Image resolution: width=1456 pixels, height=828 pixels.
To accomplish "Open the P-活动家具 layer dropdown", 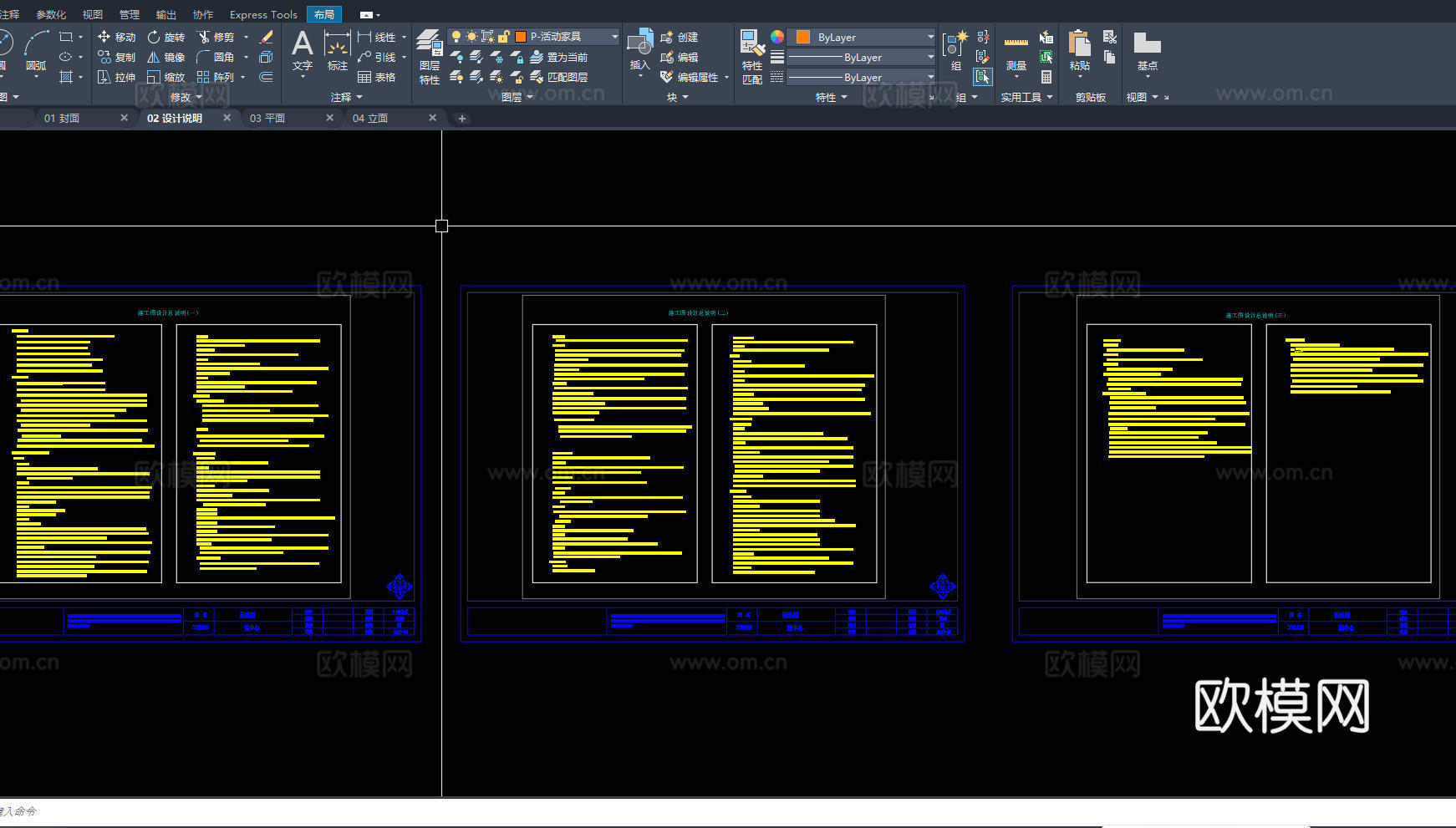I will [534, 37].
